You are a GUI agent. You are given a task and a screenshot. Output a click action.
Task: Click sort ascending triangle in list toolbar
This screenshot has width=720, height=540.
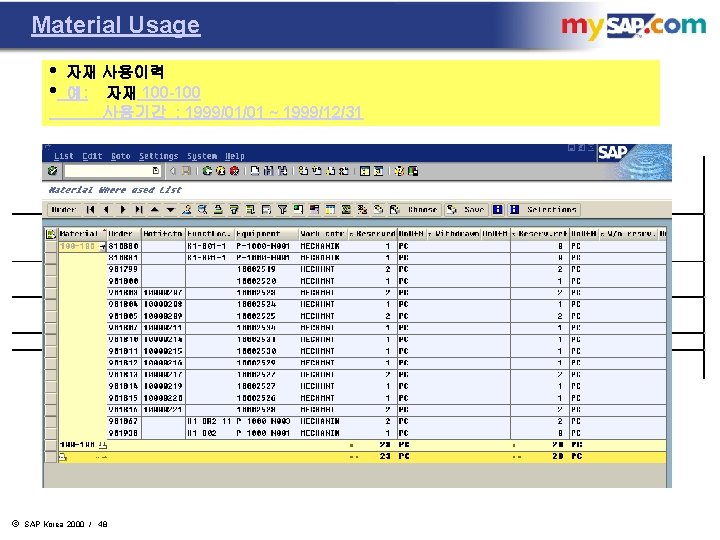(155, 209)
